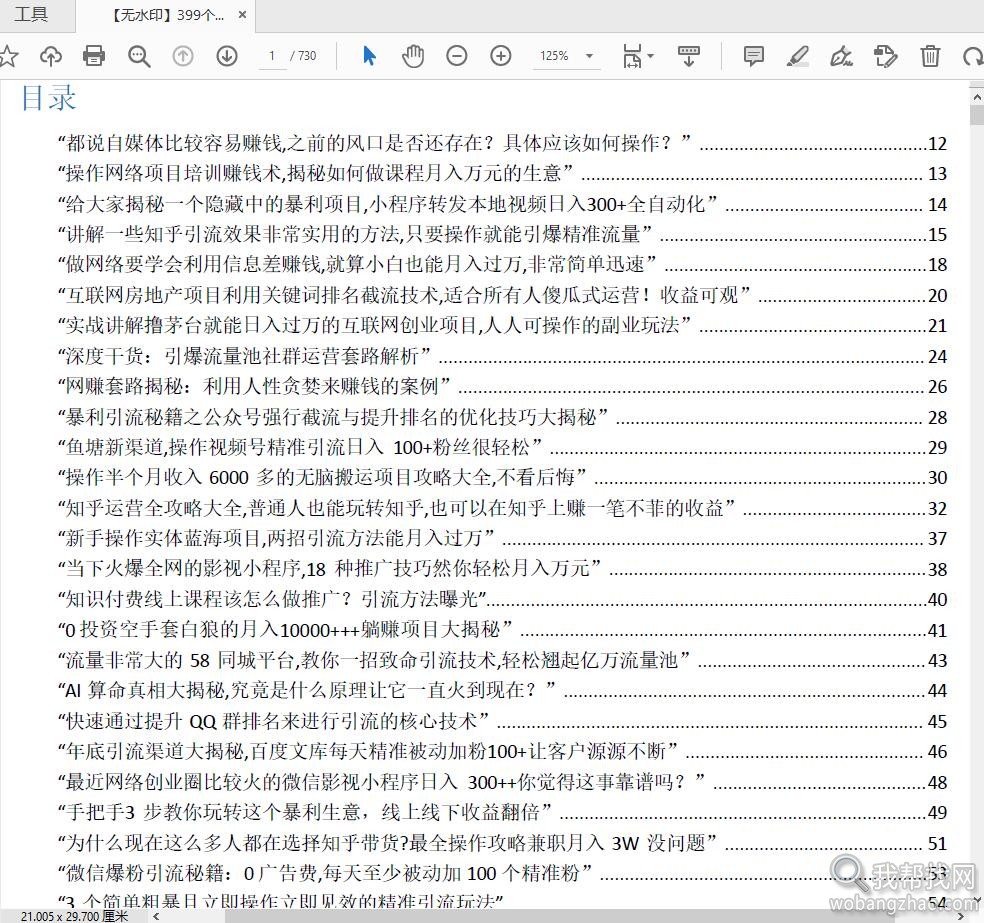
Task: Open the find text magnifier tool
Action: [x=139, y=56]
